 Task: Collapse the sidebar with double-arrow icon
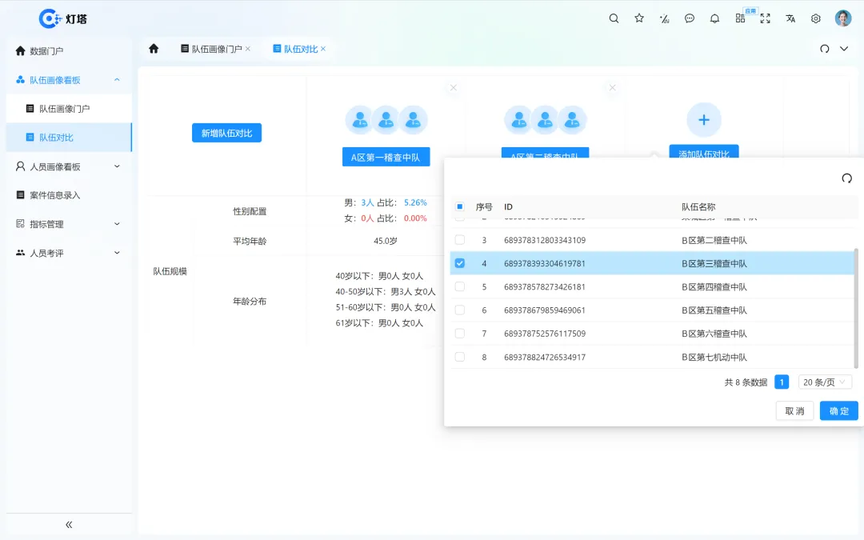coord(69,525)
